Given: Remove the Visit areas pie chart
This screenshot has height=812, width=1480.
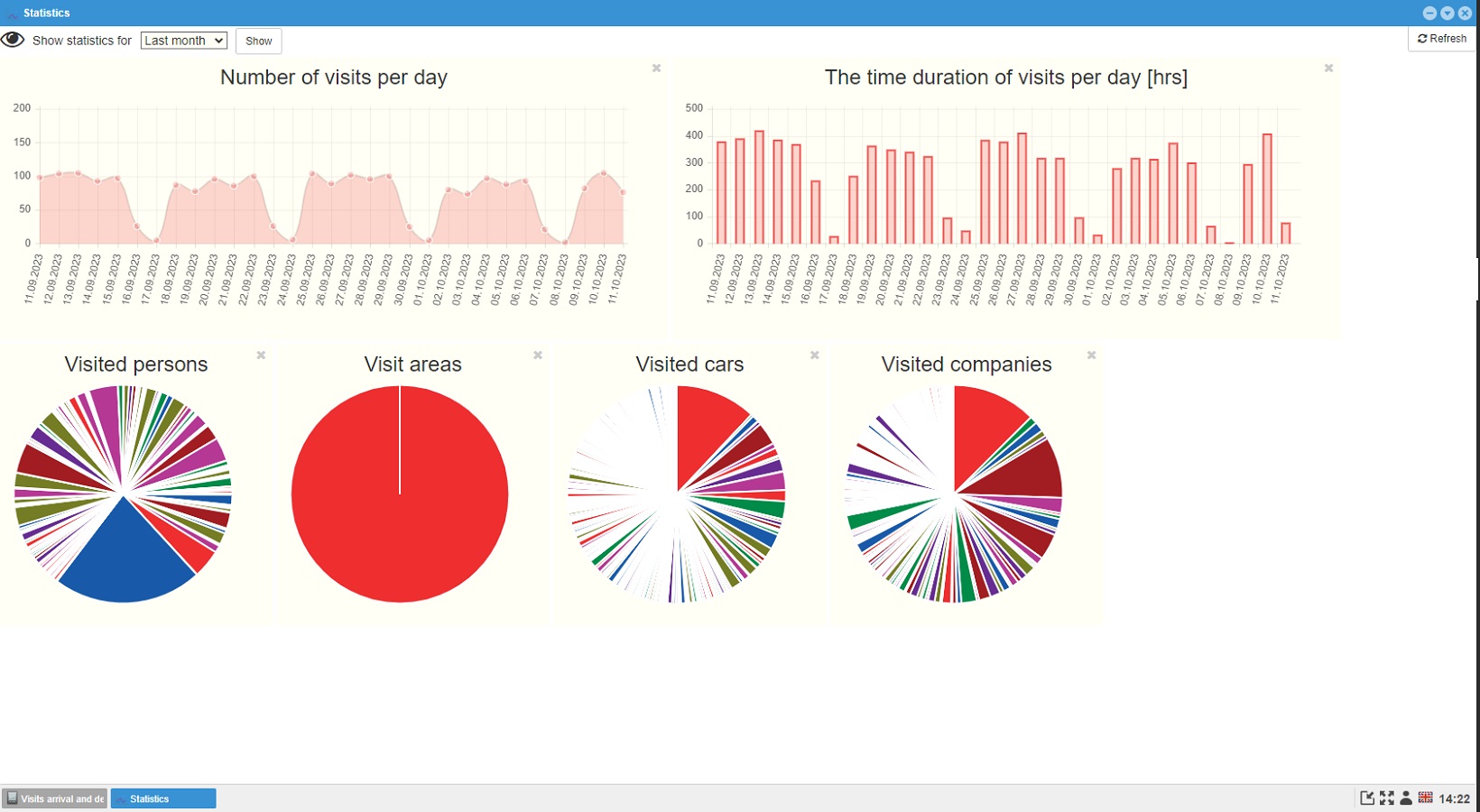Looking at the screenshot, I should click(x=538, y=355).
